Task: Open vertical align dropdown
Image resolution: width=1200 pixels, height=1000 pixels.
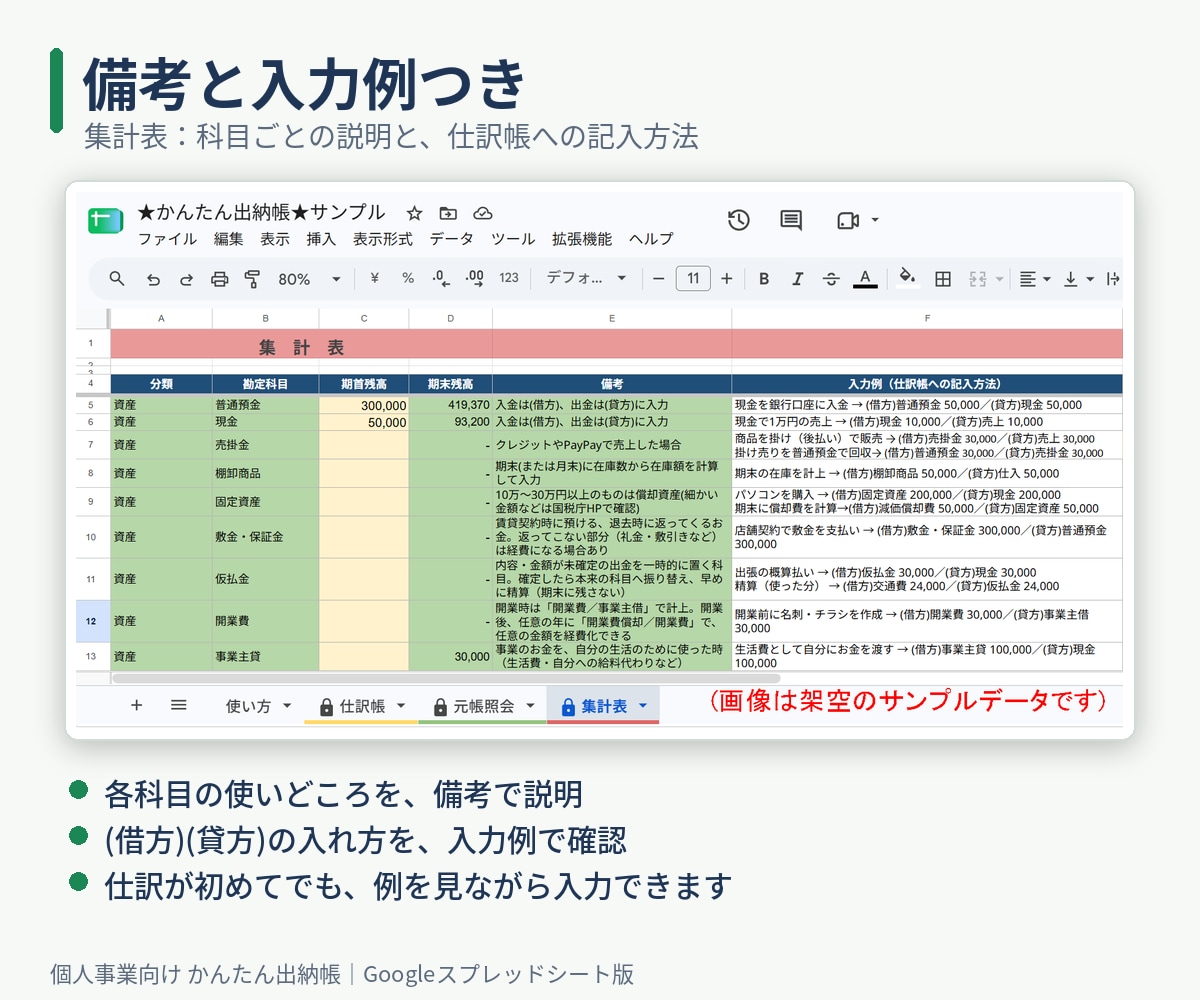Action: (1078, 279)
